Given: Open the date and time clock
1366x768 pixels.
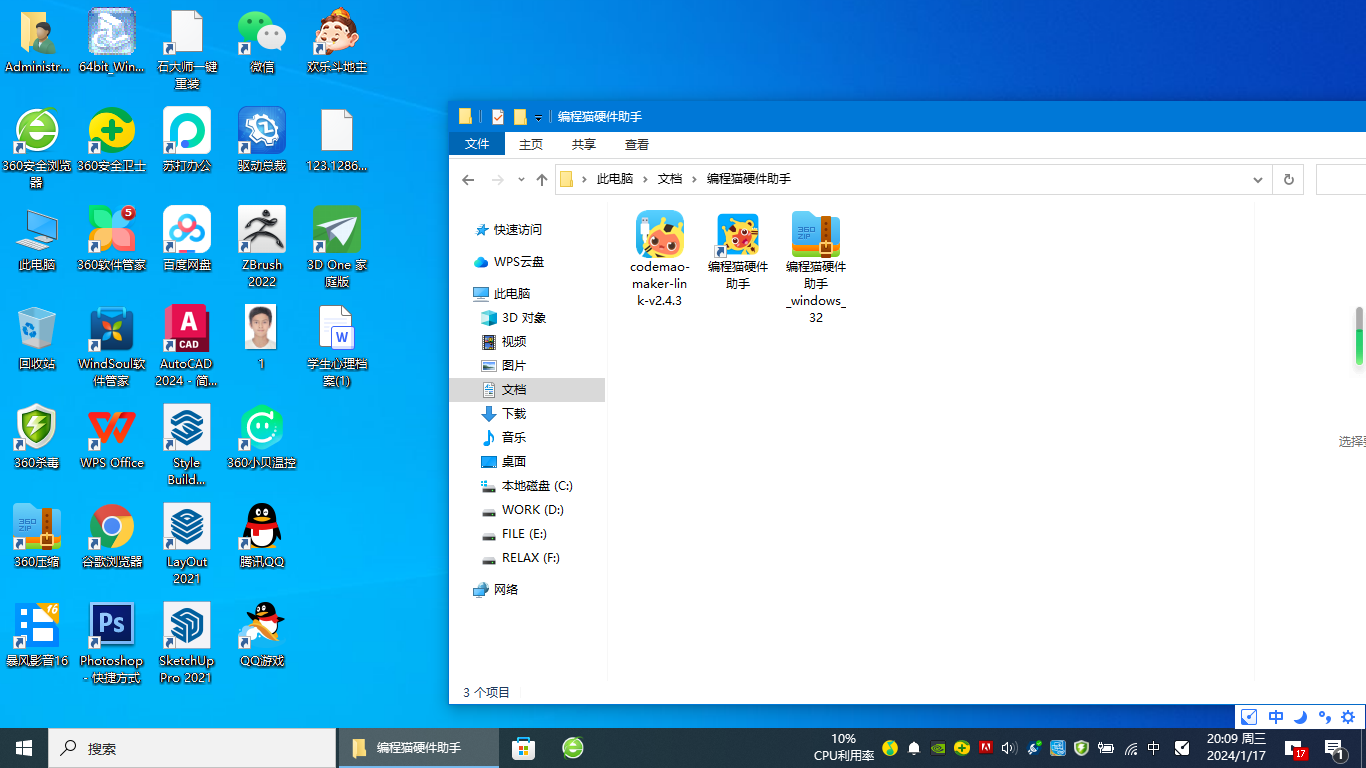Looking at the screenshot, I should (1236, 748).
